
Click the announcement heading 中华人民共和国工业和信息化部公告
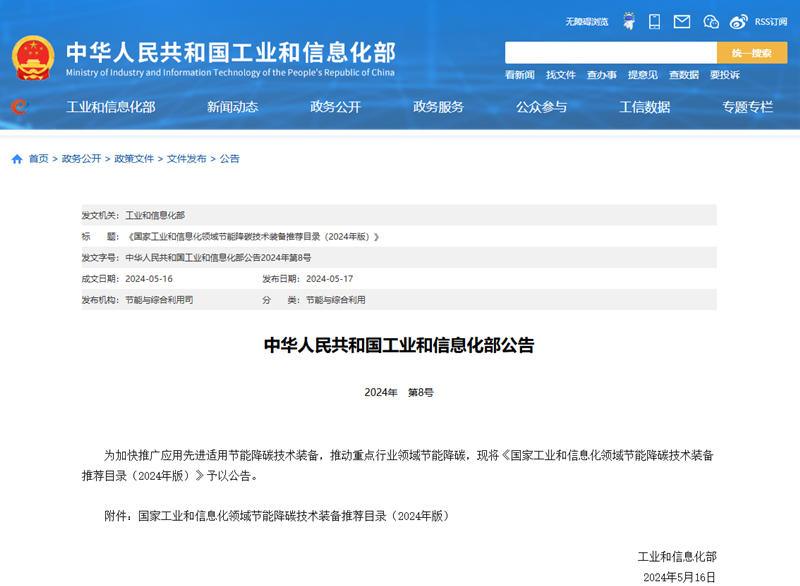tap(399, 345)
